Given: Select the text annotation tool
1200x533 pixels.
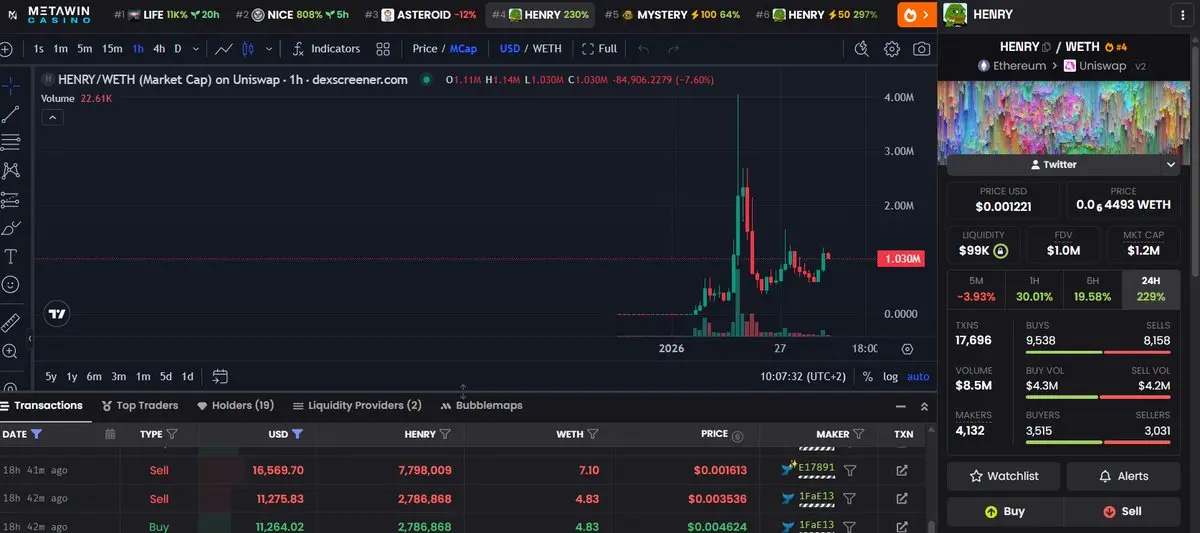Looking at the screenshot, I should click(10, 256).
